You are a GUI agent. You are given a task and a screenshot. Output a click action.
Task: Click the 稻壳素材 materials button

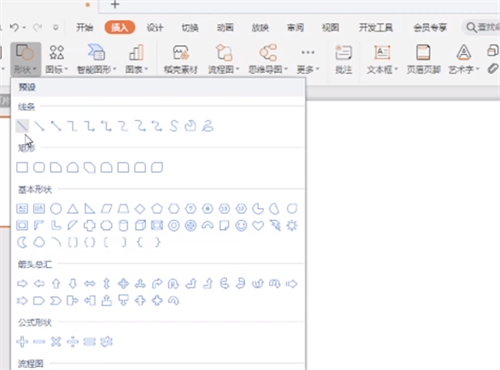(x=181, y=59)
